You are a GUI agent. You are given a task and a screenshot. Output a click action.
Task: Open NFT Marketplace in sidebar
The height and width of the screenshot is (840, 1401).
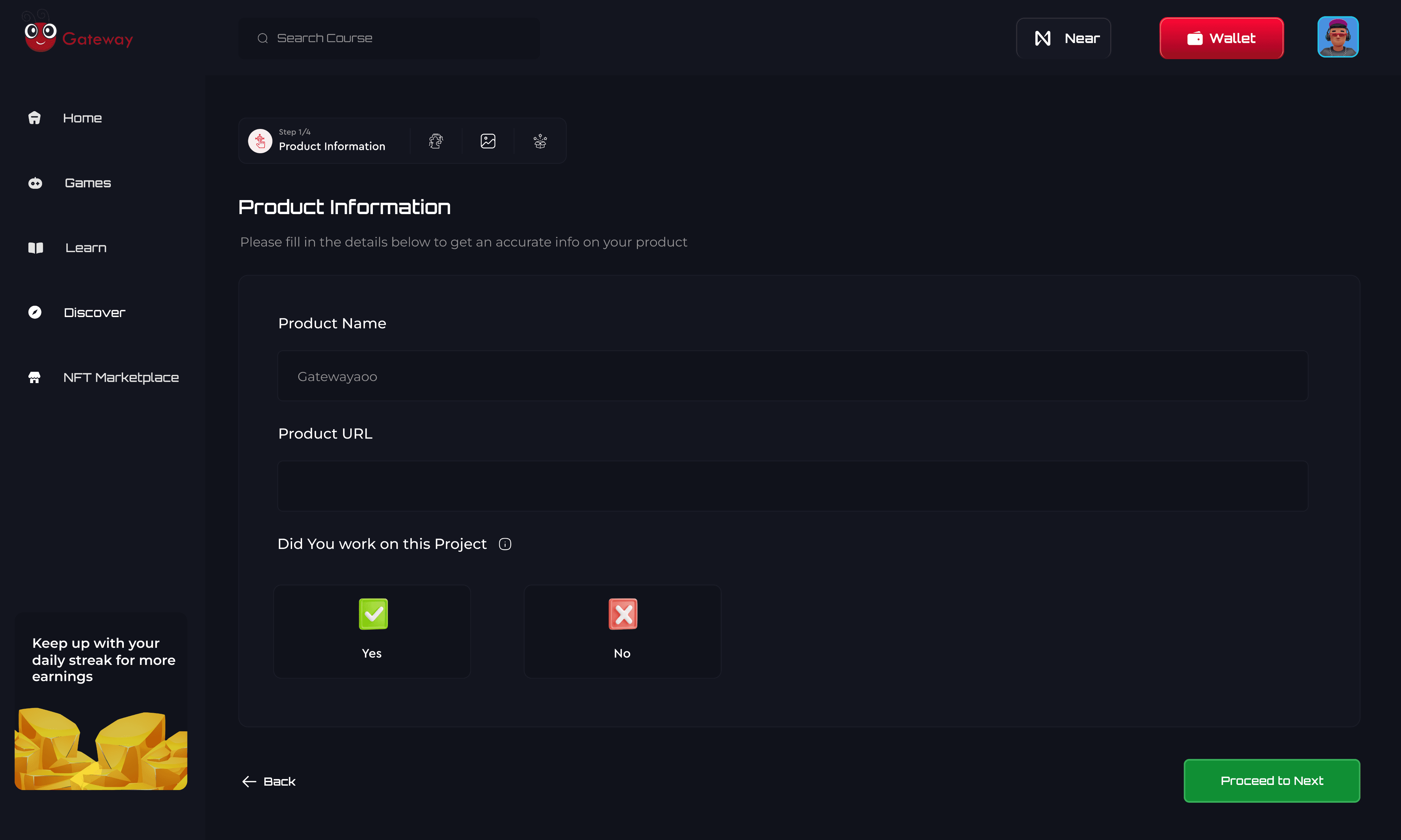121,378
